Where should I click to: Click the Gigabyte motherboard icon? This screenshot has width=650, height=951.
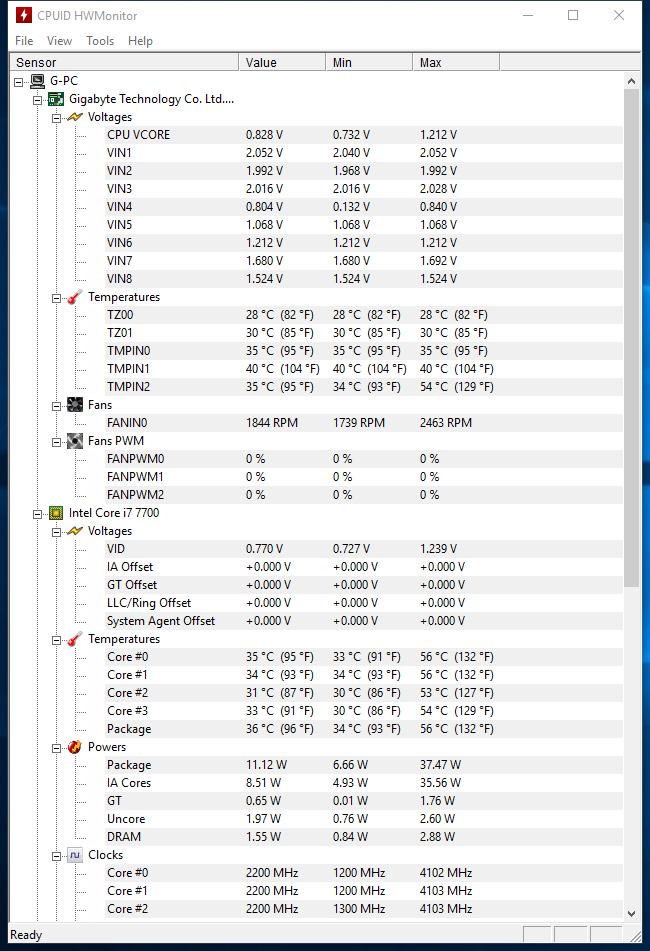point(56,99)
